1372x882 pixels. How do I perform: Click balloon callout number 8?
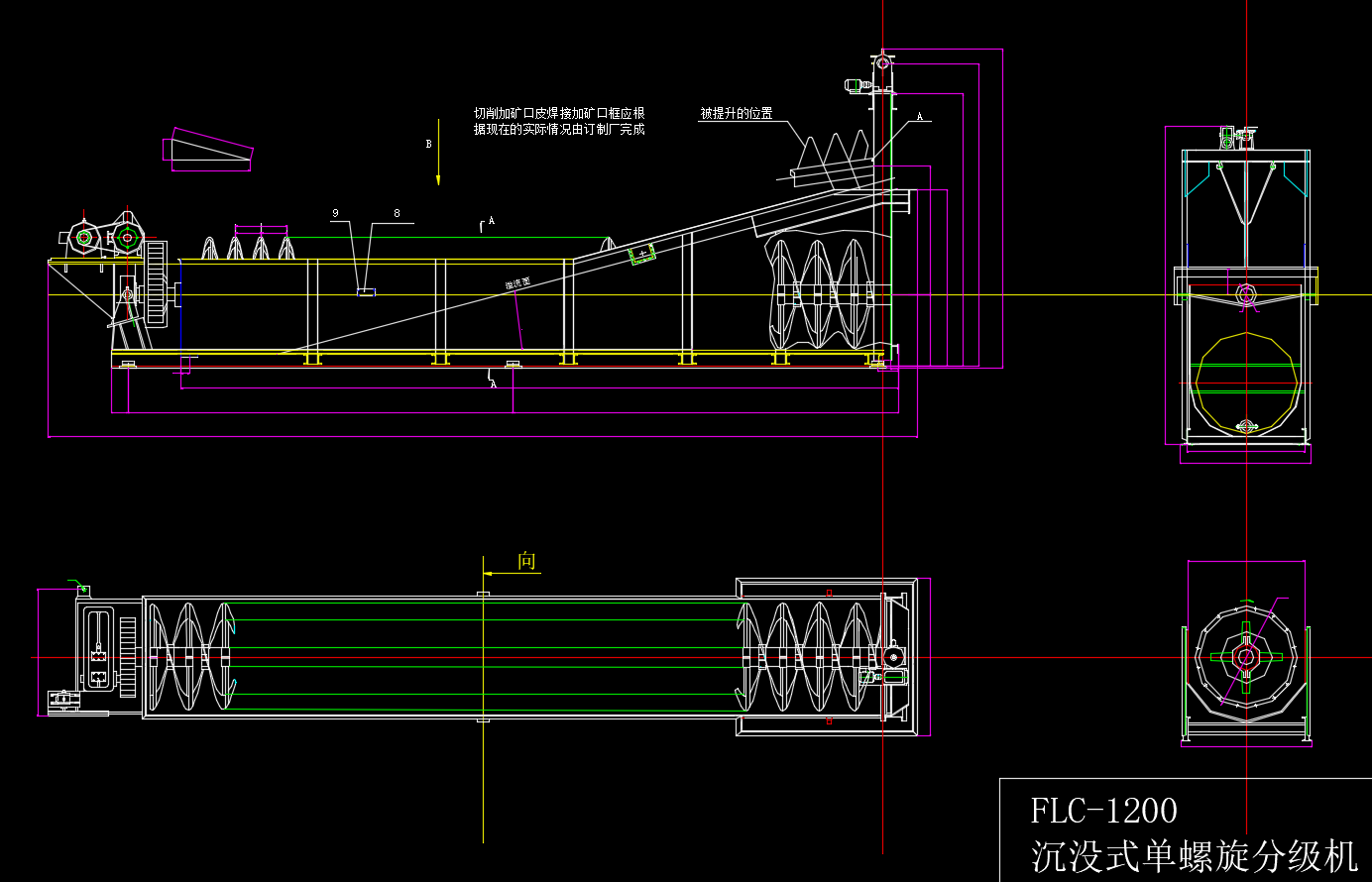[x=397, y=213]
